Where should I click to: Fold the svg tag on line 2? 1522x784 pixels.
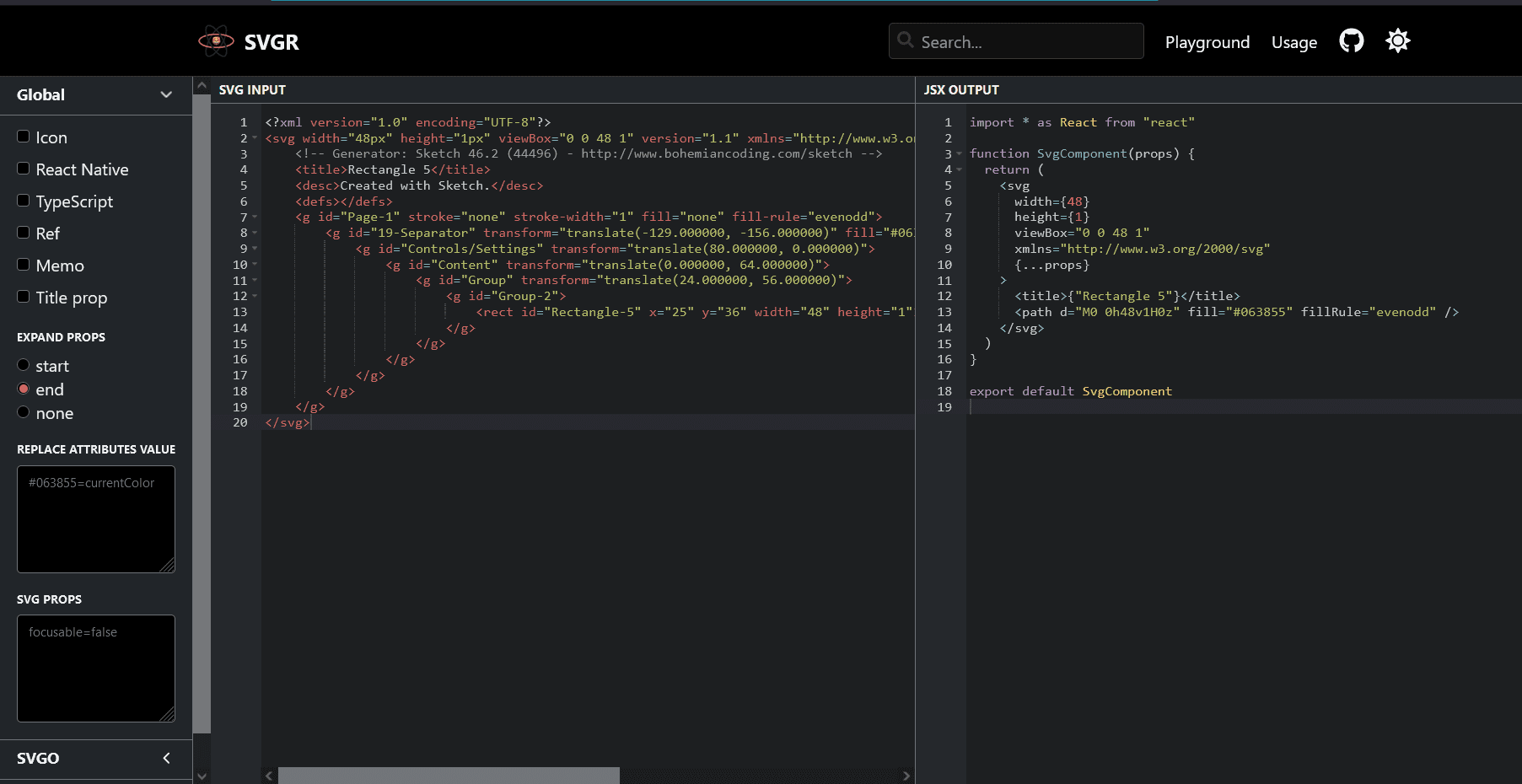pos(255,138)
